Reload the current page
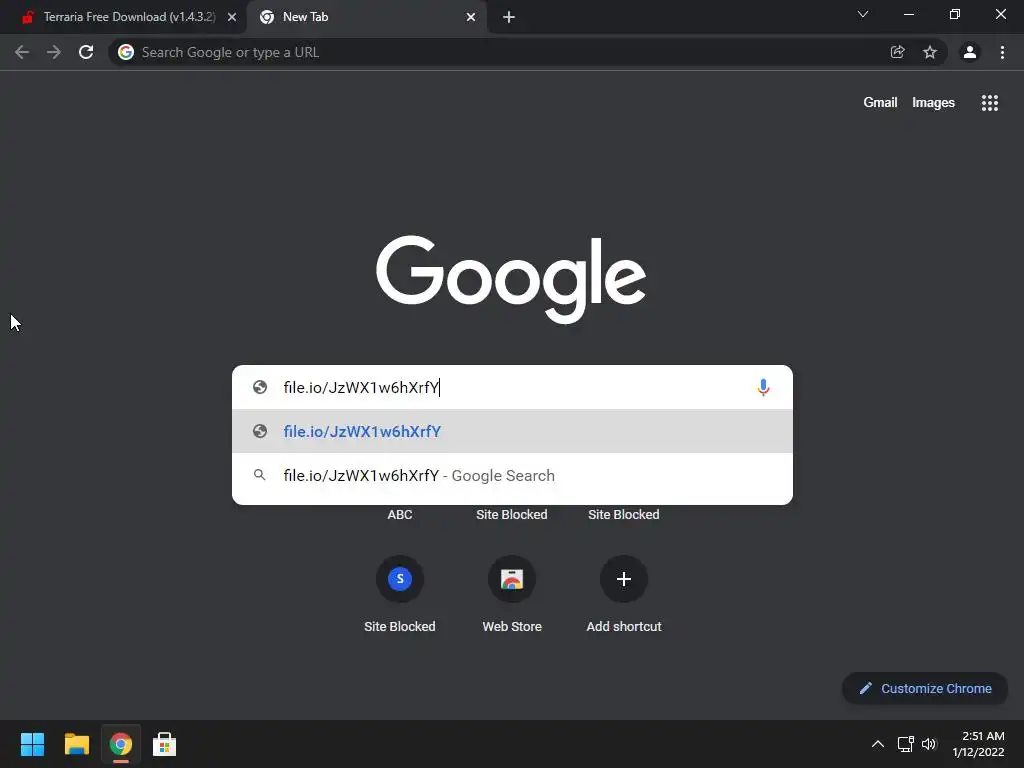This screenshot has height=768, width=1024. click(x=86, y=52)
